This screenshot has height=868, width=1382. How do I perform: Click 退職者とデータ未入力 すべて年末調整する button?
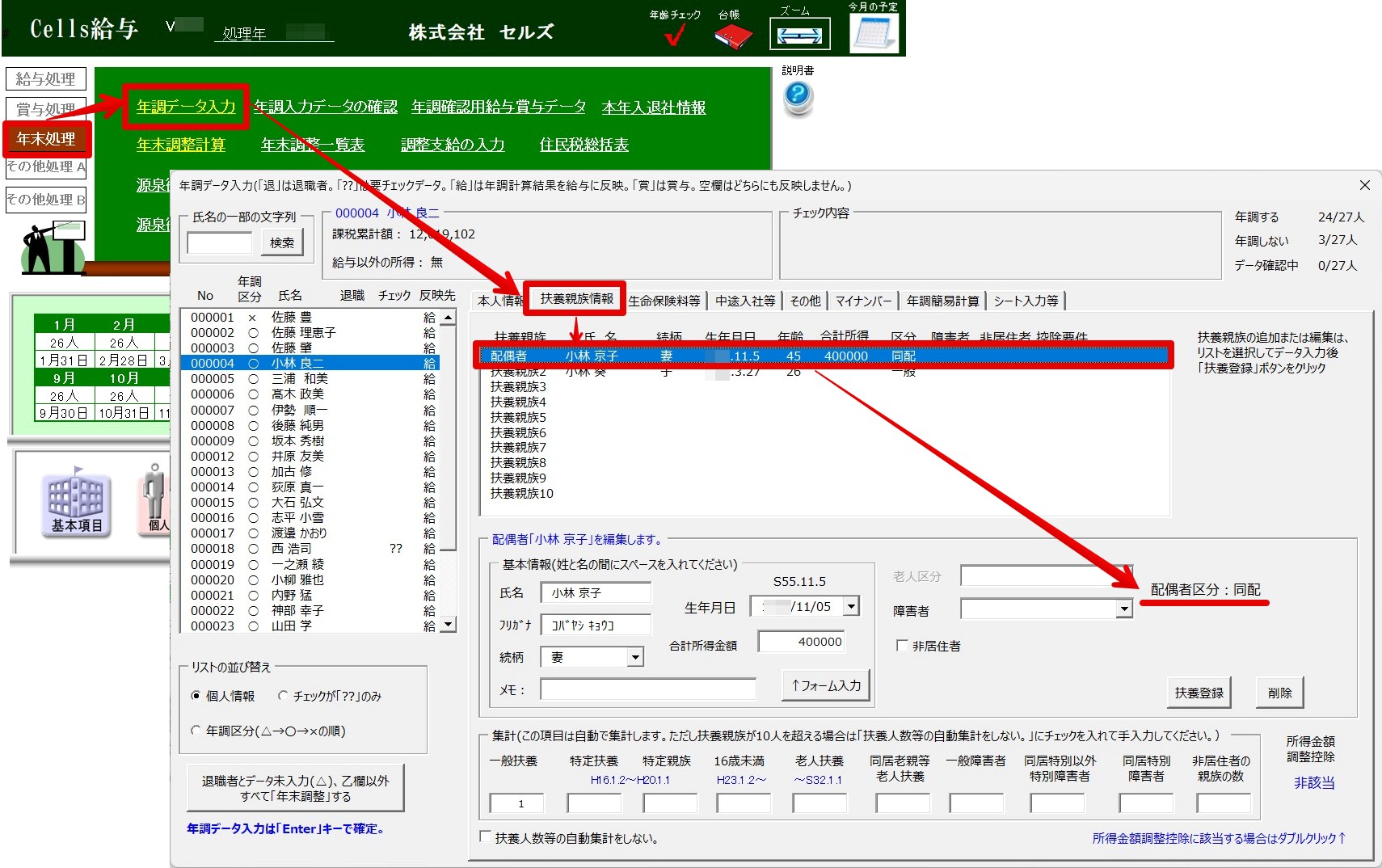coord(295,788)
